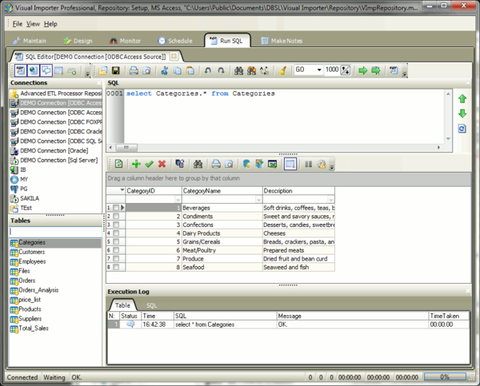
Task: Click the green checkmark post changes icon
Action: (149, 164)
